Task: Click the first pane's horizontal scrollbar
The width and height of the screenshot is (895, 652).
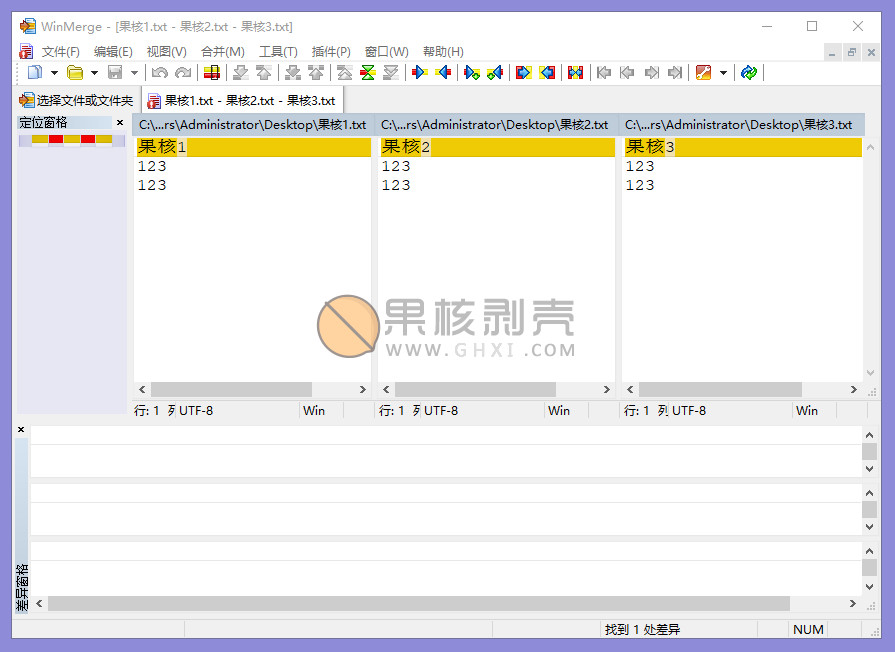Action: coord(230,389)
